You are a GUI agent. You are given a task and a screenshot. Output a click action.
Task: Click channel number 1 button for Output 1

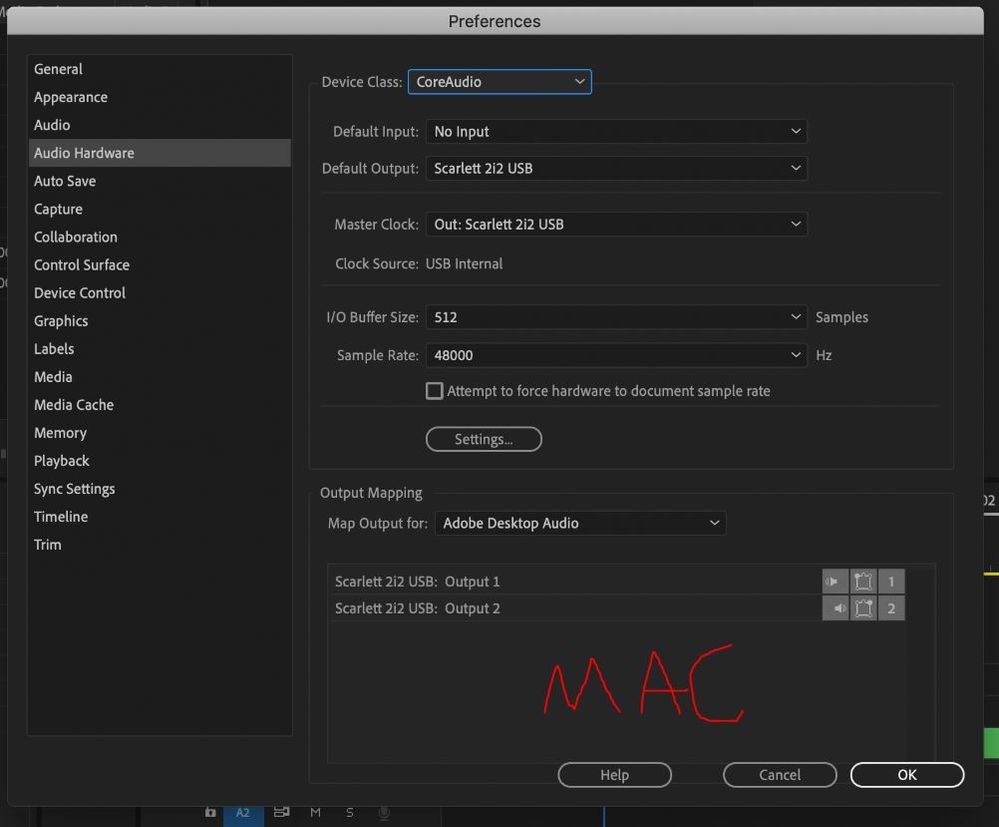tap(891, 581)
